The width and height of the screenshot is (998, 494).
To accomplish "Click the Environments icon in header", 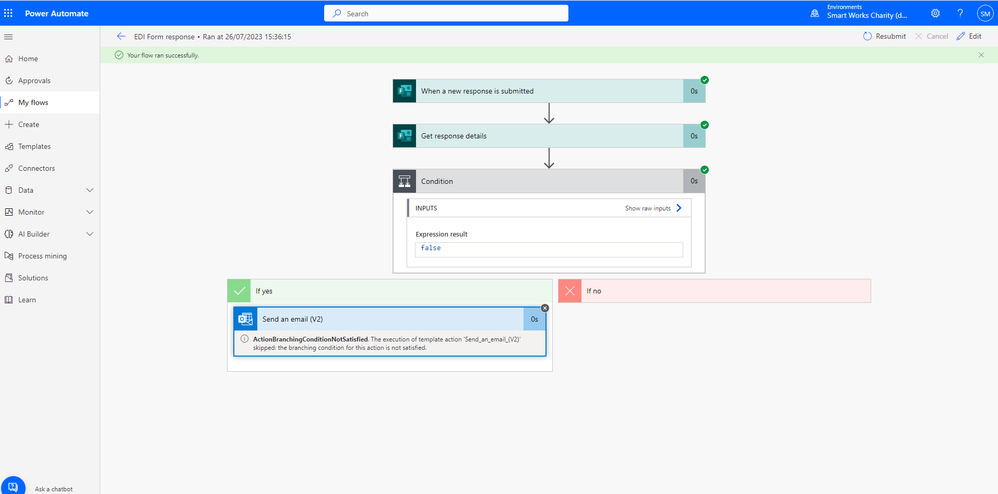I will [x=814, y=13].
